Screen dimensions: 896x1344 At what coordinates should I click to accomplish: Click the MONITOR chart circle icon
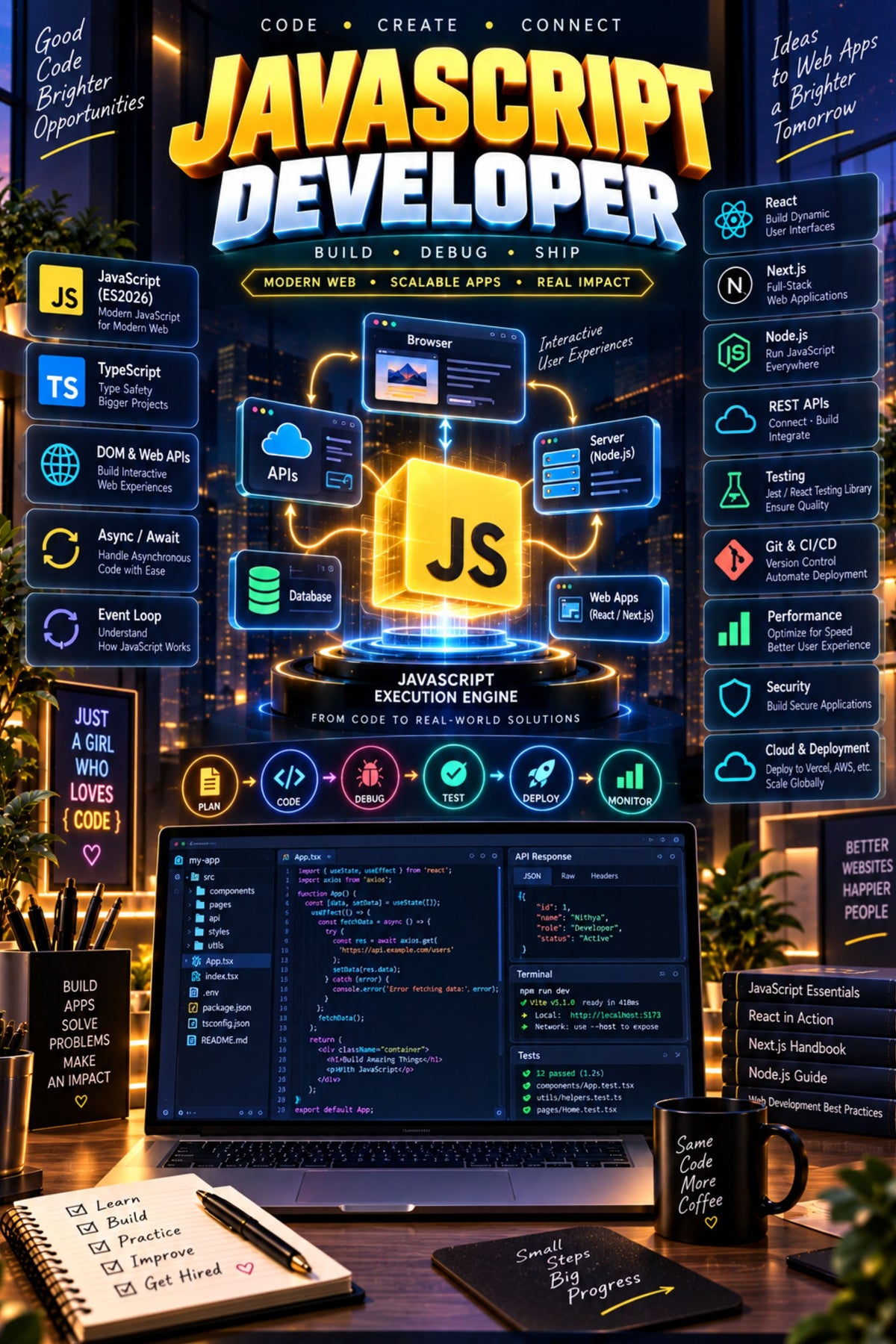[x=629, y=781]
